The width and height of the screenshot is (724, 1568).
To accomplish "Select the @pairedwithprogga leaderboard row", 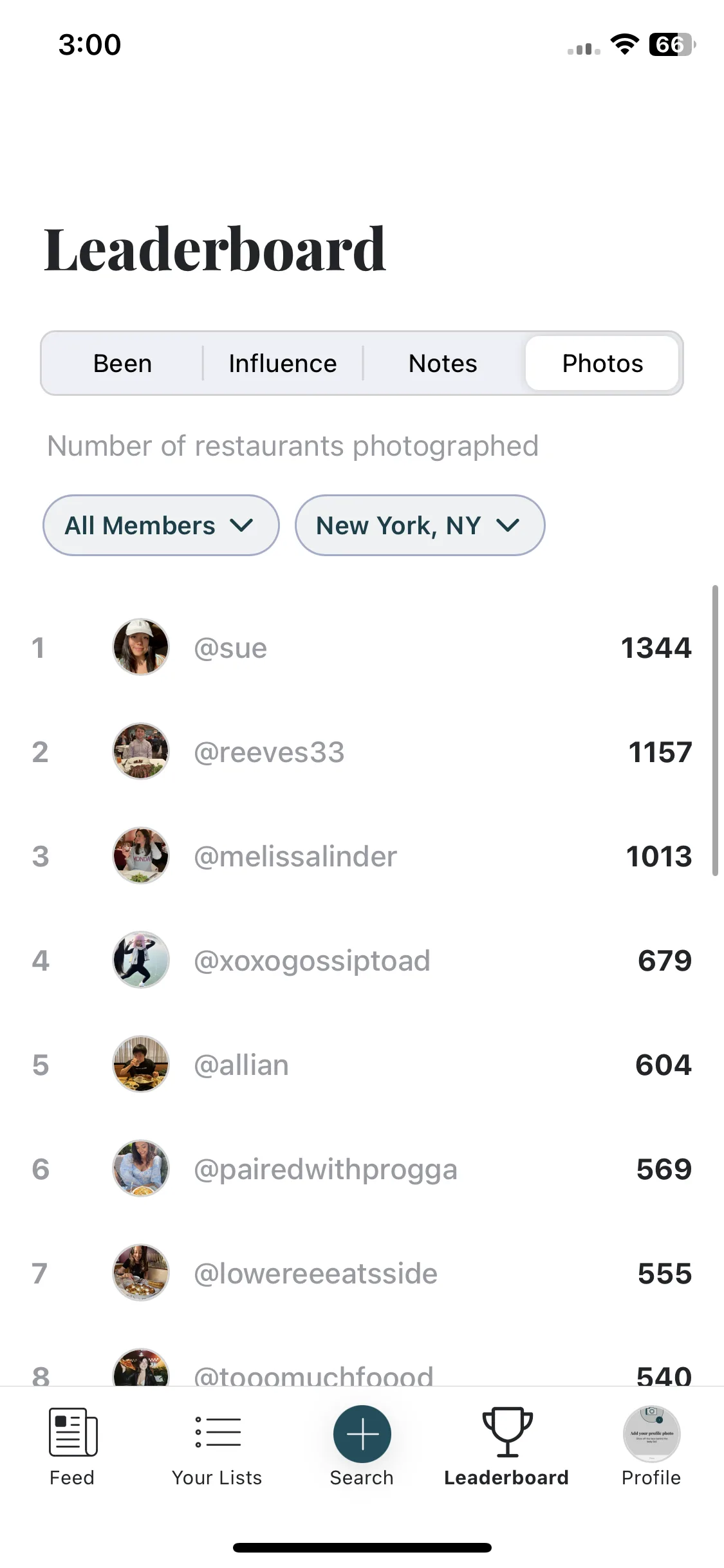I will click(362, 1169).
